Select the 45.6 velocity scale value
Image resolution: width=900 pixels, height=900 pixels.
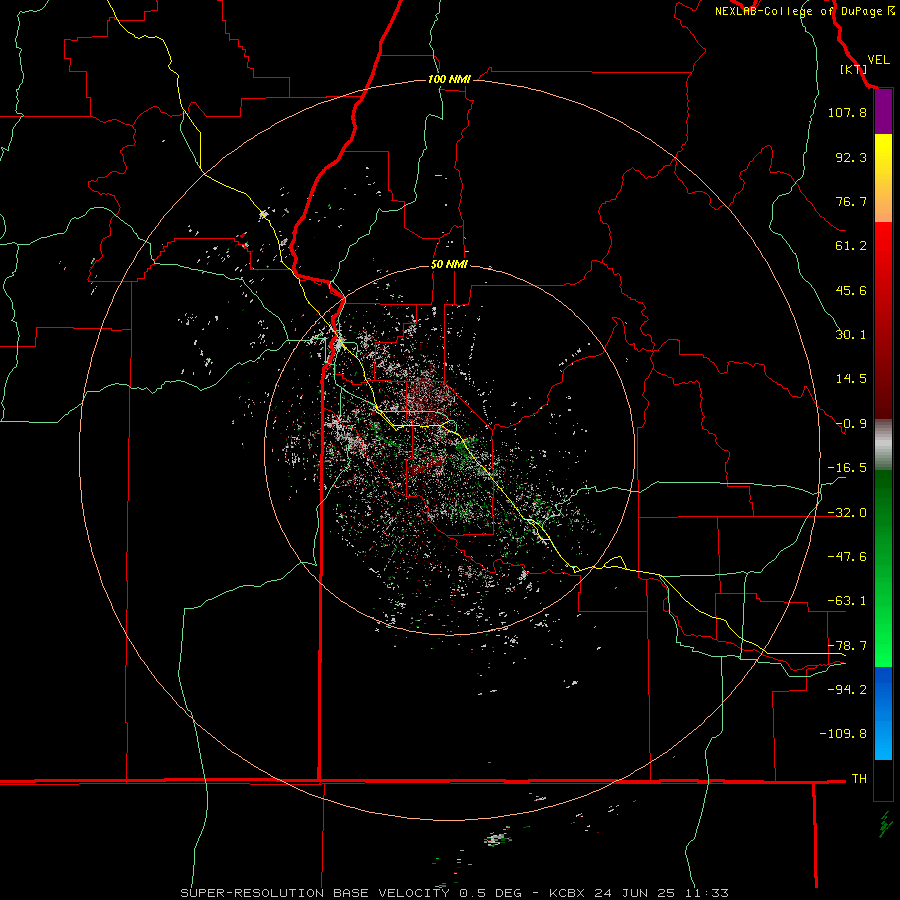click(851, 290)
